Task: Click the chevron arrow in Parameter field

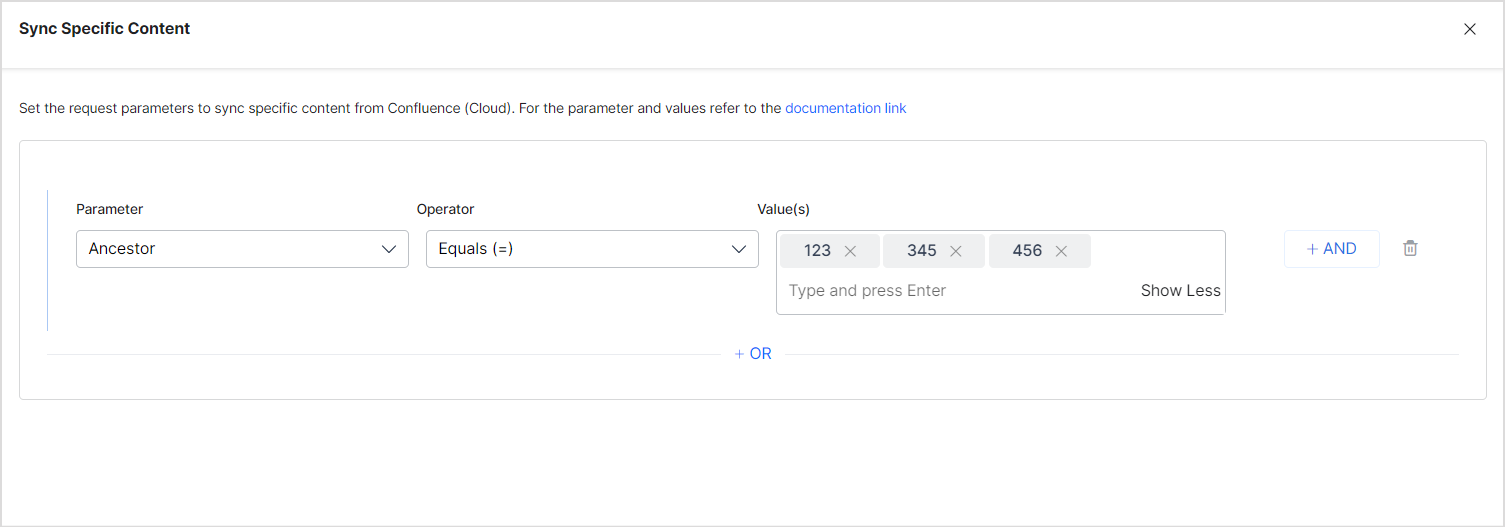Action: click(x=389, y=249)
